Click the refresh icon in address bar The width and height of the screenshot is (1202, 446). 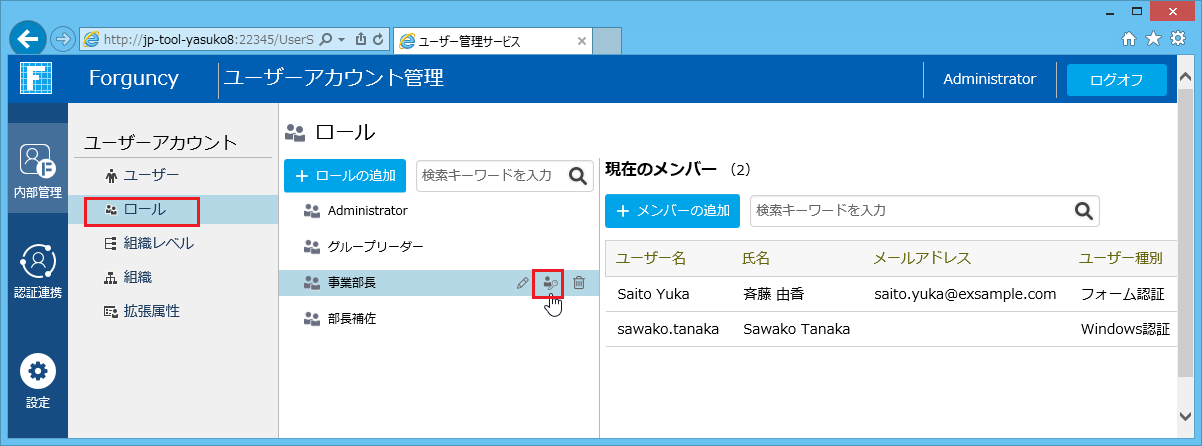(x=378, y=40)
